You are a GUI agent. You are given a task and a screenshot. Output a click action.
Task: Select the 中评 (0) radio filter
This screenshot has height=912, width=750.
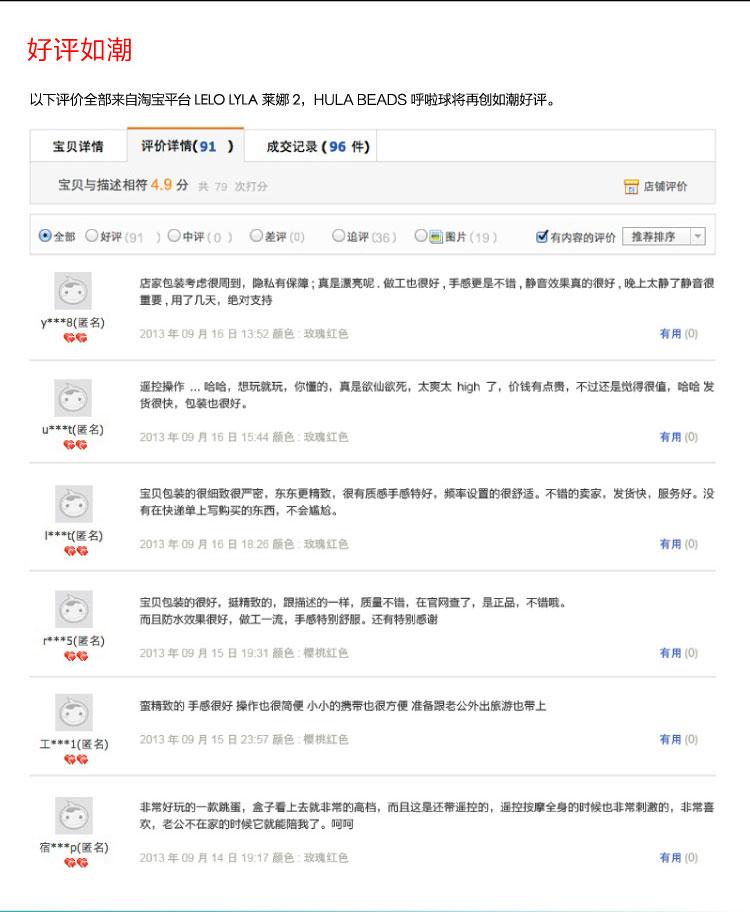pyautogui.click(x=174, y=237)
